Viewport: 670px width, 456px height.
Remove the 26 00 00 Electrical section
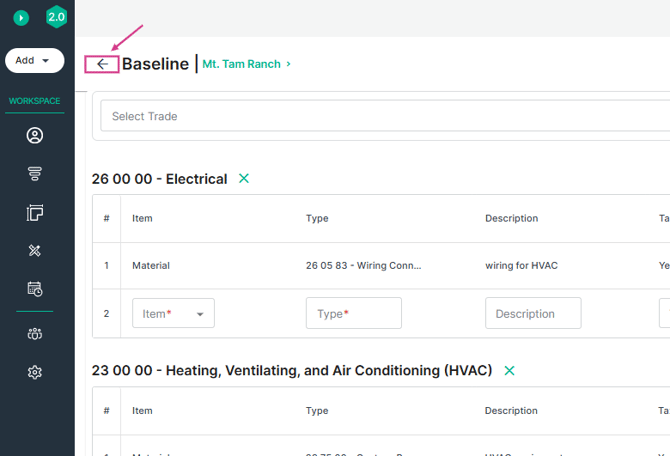pyautogui.click(x=244, y=178)
